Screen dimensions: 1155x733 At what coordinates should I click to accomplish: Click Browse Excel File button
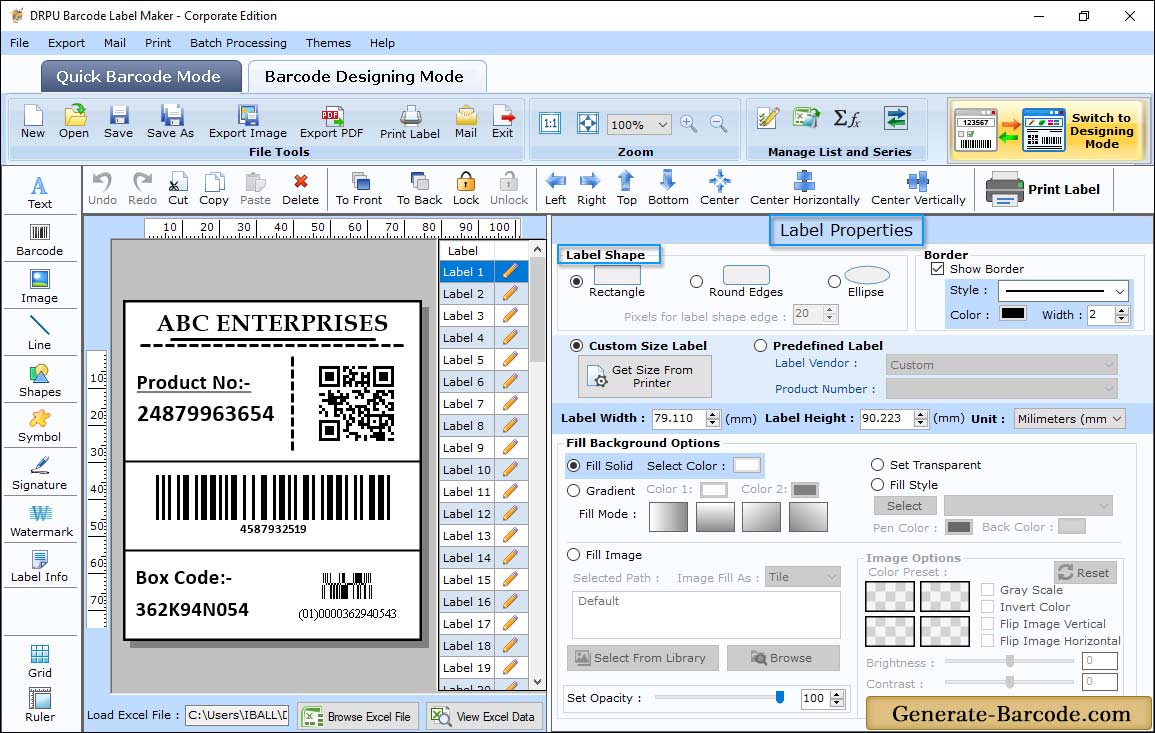[359, 716]
